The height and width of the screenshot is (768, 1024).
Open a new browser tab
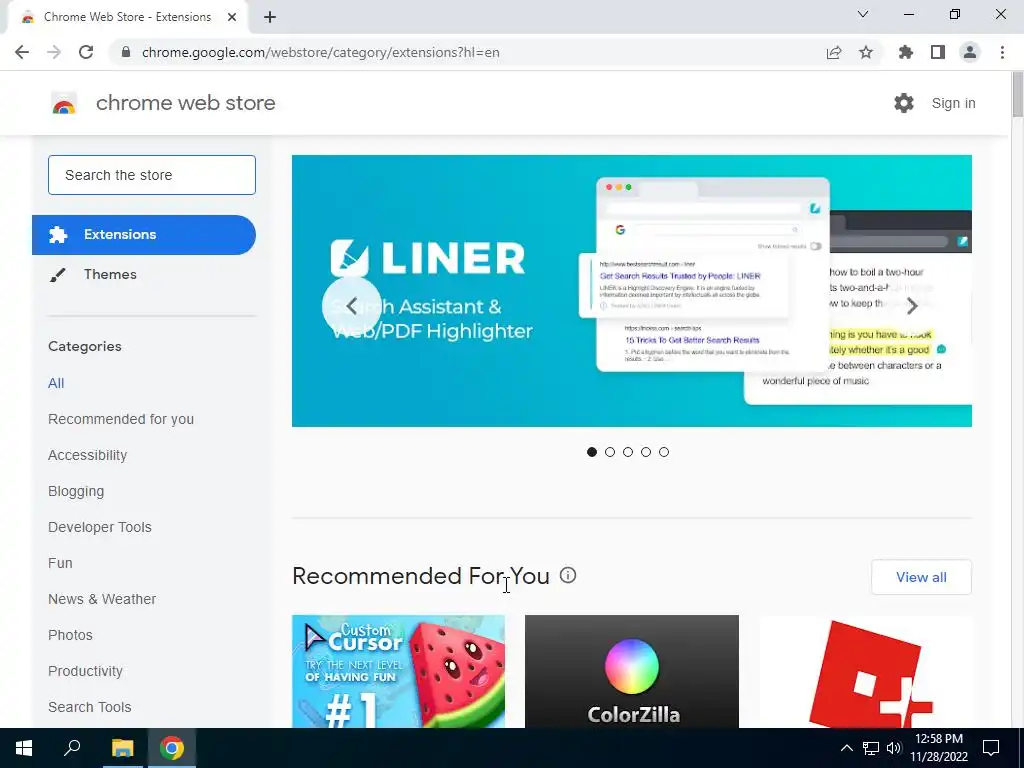pos(270,17)
